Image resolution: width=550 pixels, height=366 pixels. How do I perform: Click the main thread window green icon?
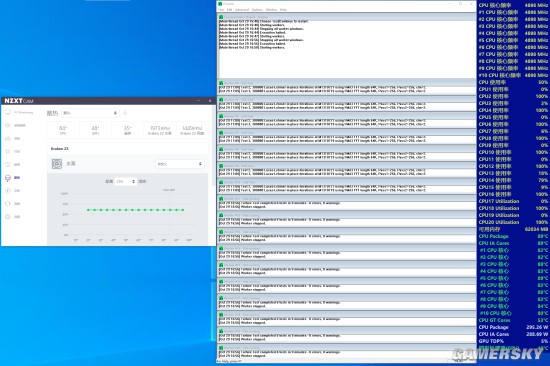click(x=221, y=17)
